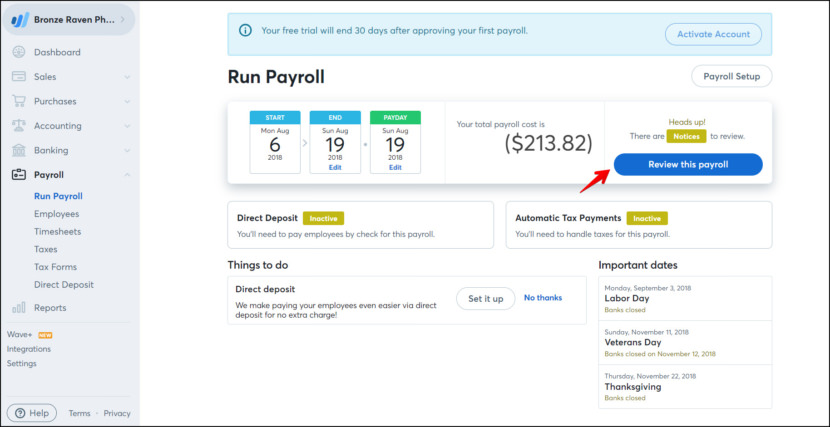Click the Wave logo icon

(20, 20)
